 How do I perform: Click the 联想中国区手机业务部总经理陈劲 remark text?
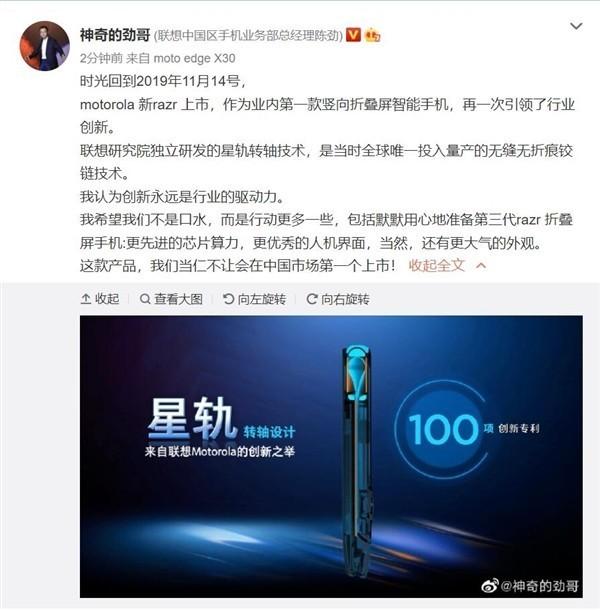click(x=248, y=36)
